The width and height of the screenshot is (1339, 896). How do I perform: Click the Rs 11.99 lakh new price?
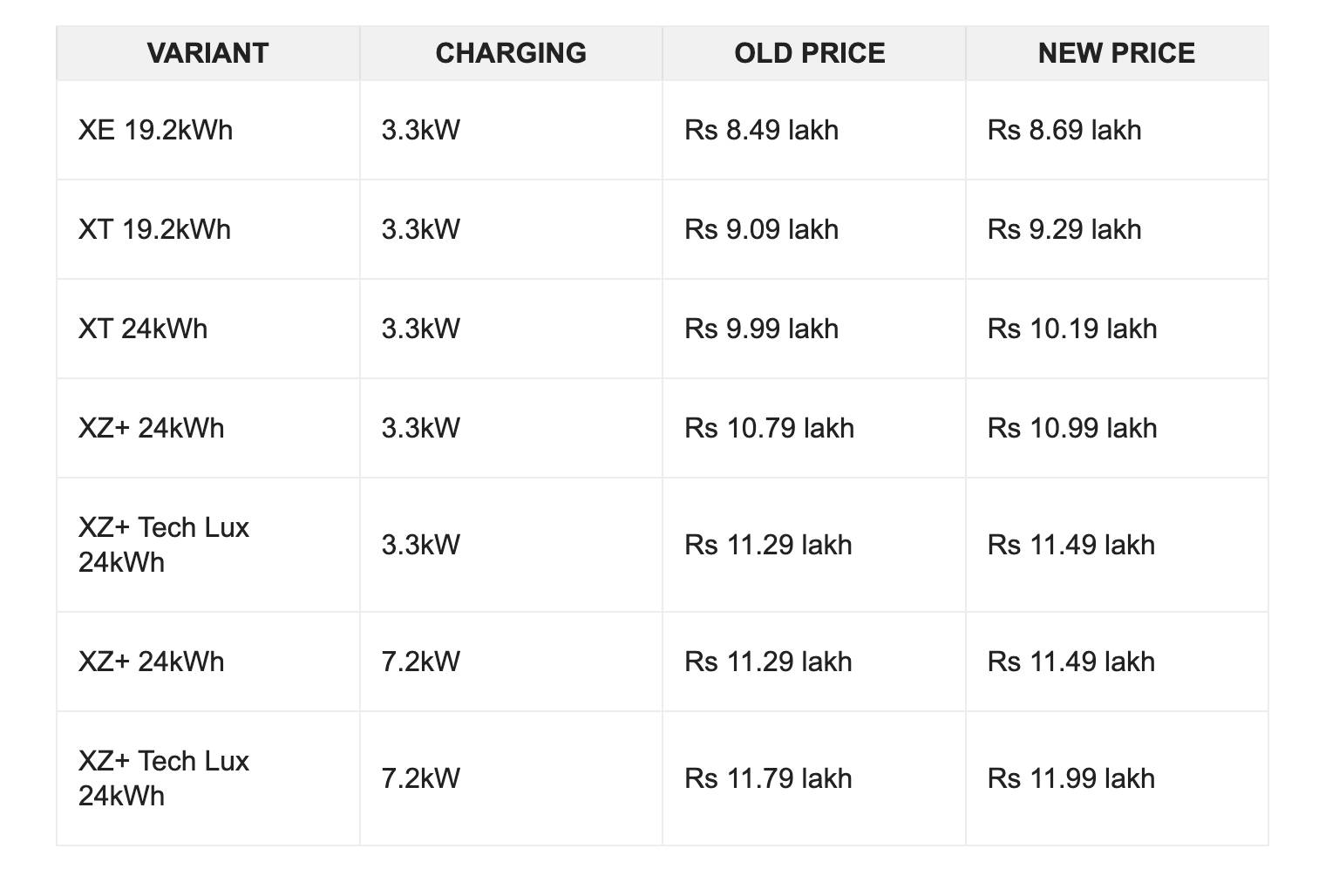(x=1071, y=779)
